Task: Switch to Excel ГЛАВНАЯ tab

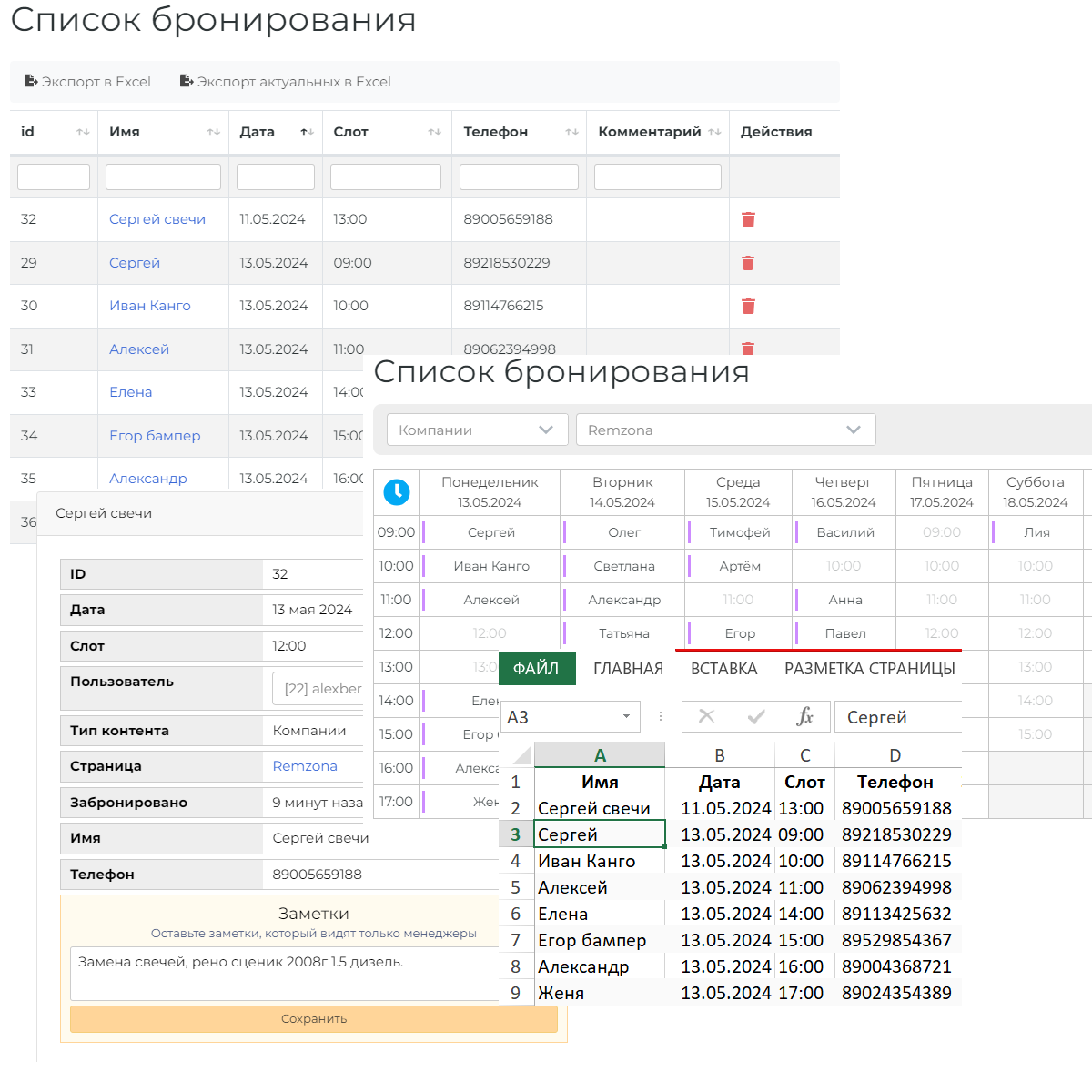Action: (629, 669)
